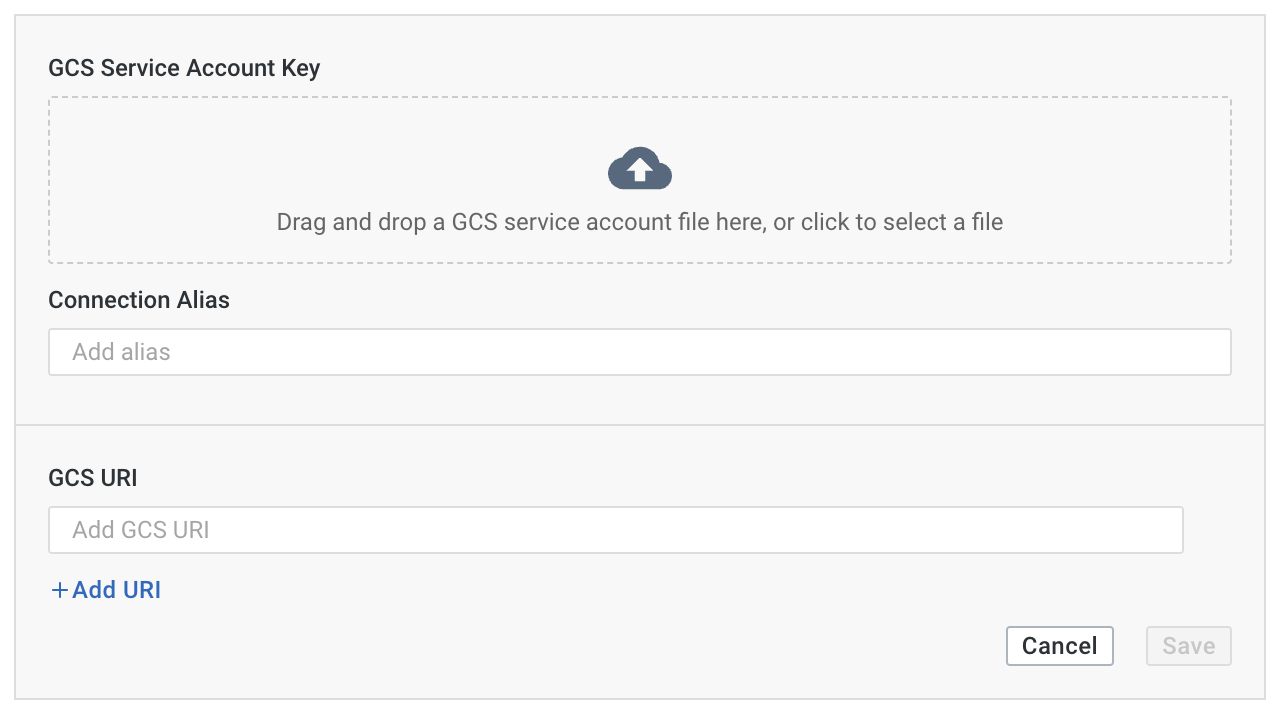Click the GCS URI text box placeholder
The height and width of the screenshot is (718, 1280).
(x=140, y=529)
